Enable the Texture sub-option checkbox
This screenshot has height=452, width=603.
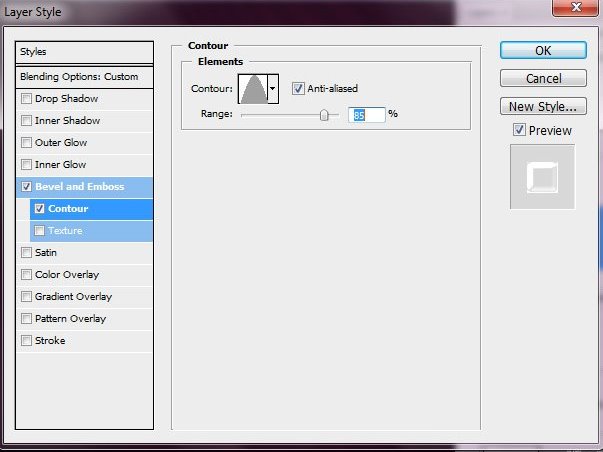(x=40, y=231)
